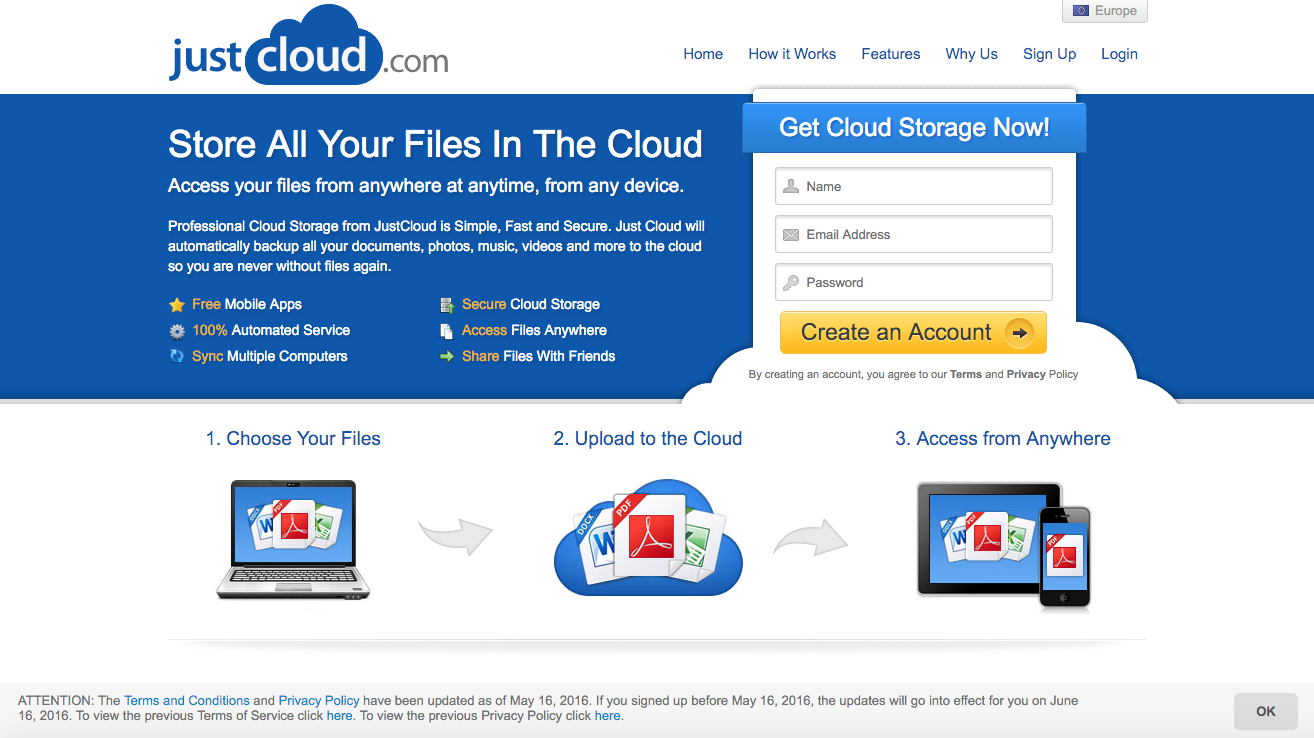
Task: Click the Create an Account button
Action: 912,332
